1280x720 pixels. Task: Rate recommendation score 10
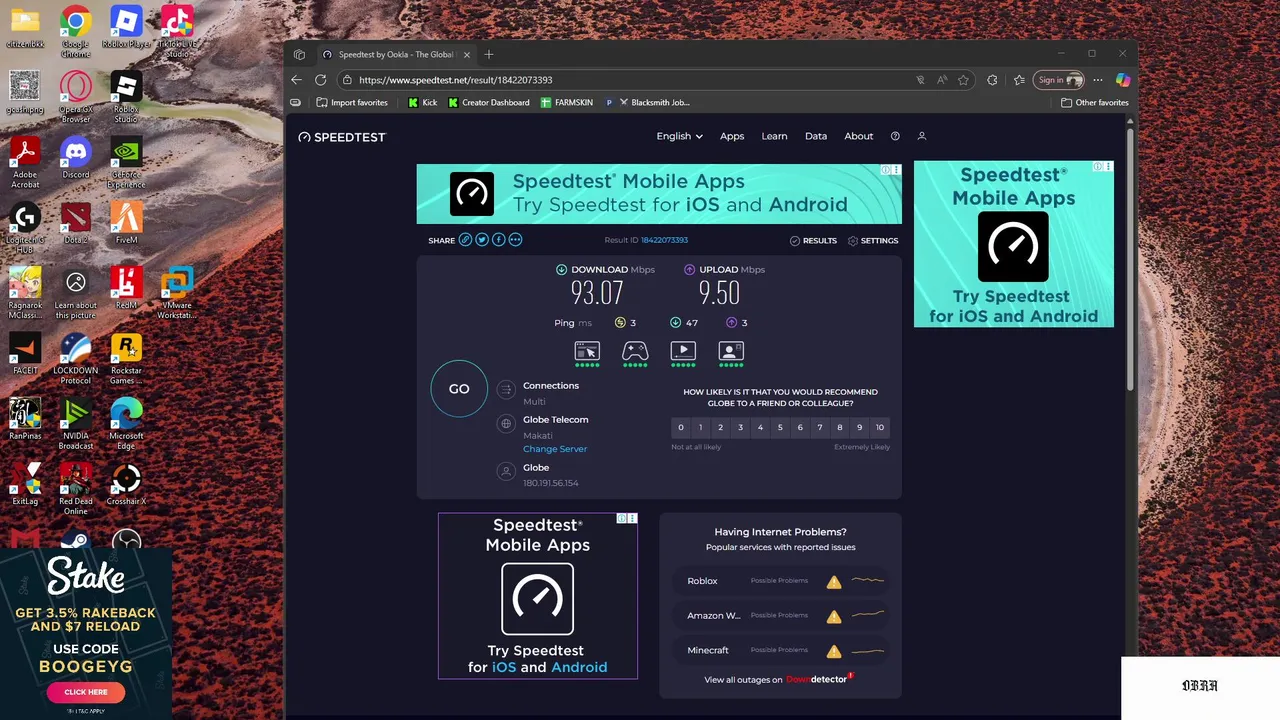point(880,427)
